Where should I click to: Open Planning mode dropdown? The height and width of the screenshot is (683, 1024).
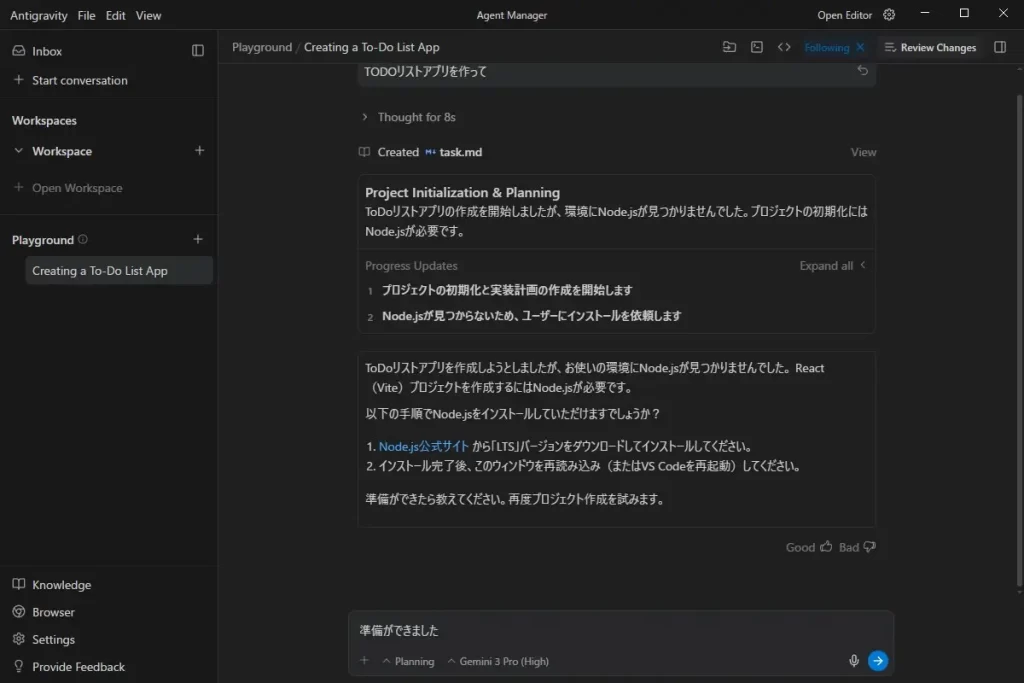408,661
